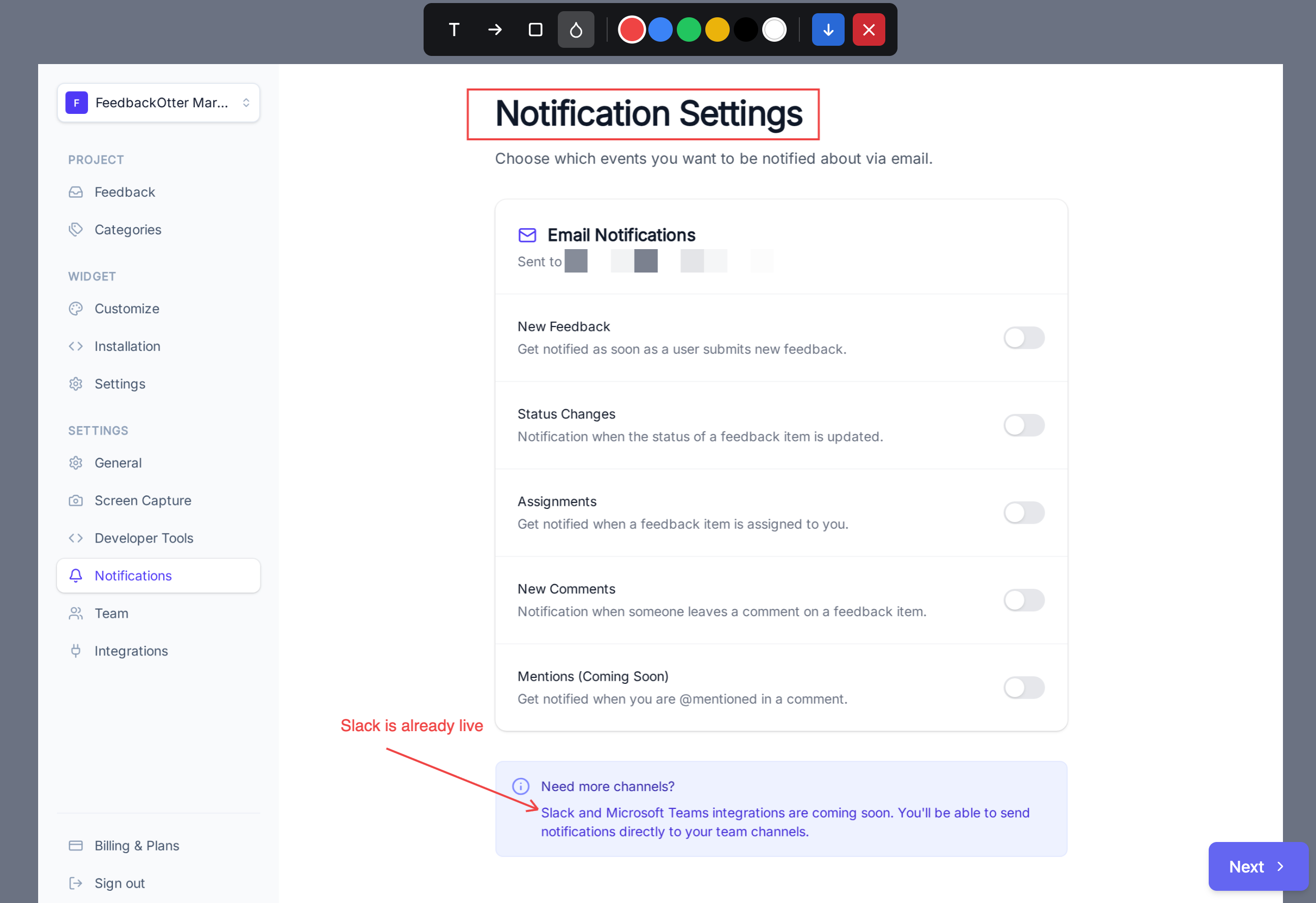This screenshot has height=903, width=1316.
Task: Enable Assignments email notifications
Action: pos(1023,513)
